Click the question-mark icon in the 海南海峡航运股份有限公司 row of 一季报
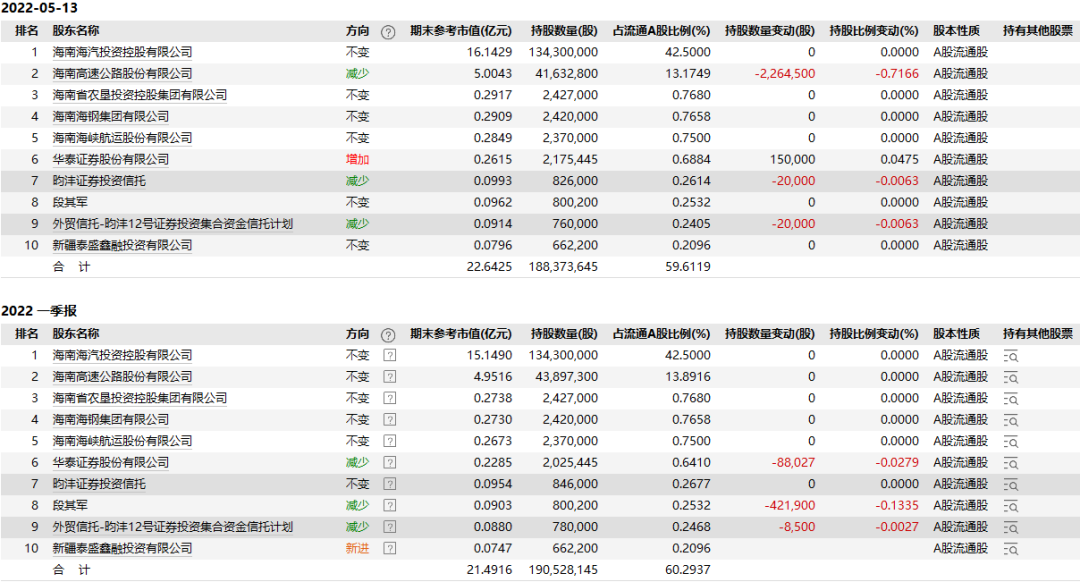This screenshot has width=1080, height=582. [390, 441]
